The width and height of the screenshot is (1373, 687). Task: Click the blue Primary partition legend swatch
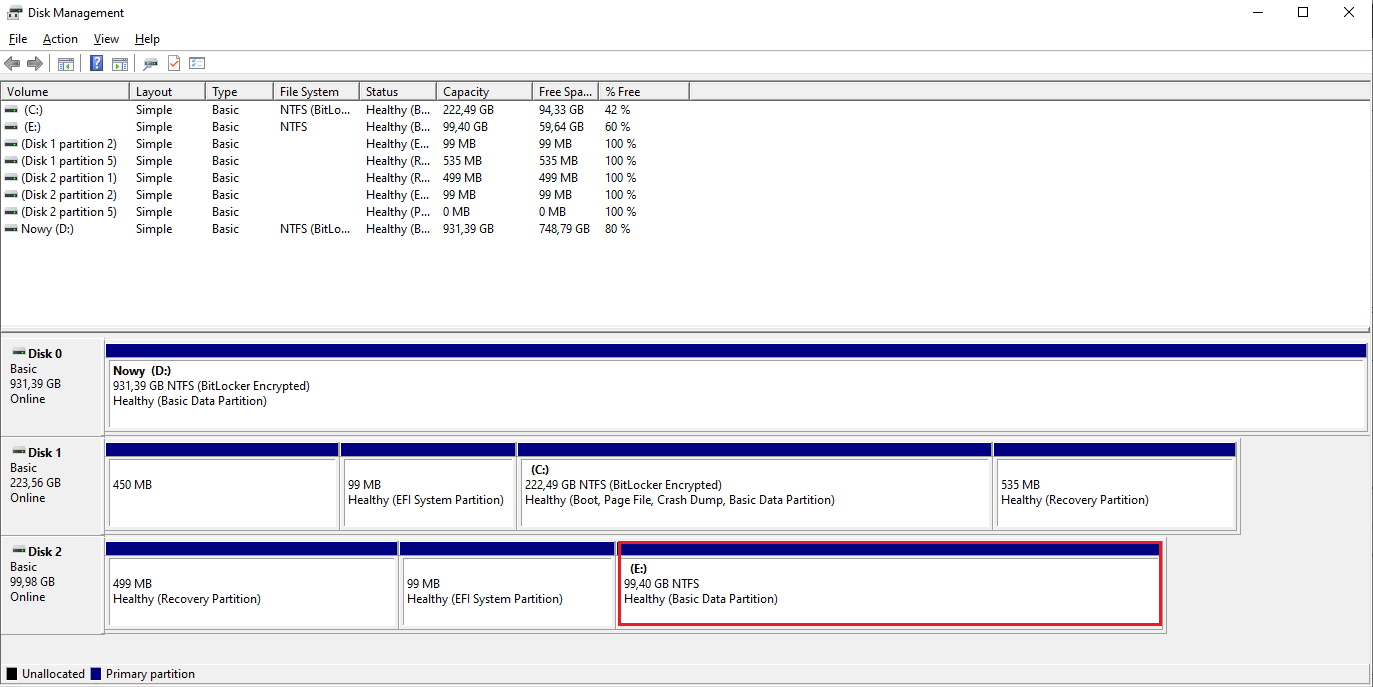coord(96,674)
